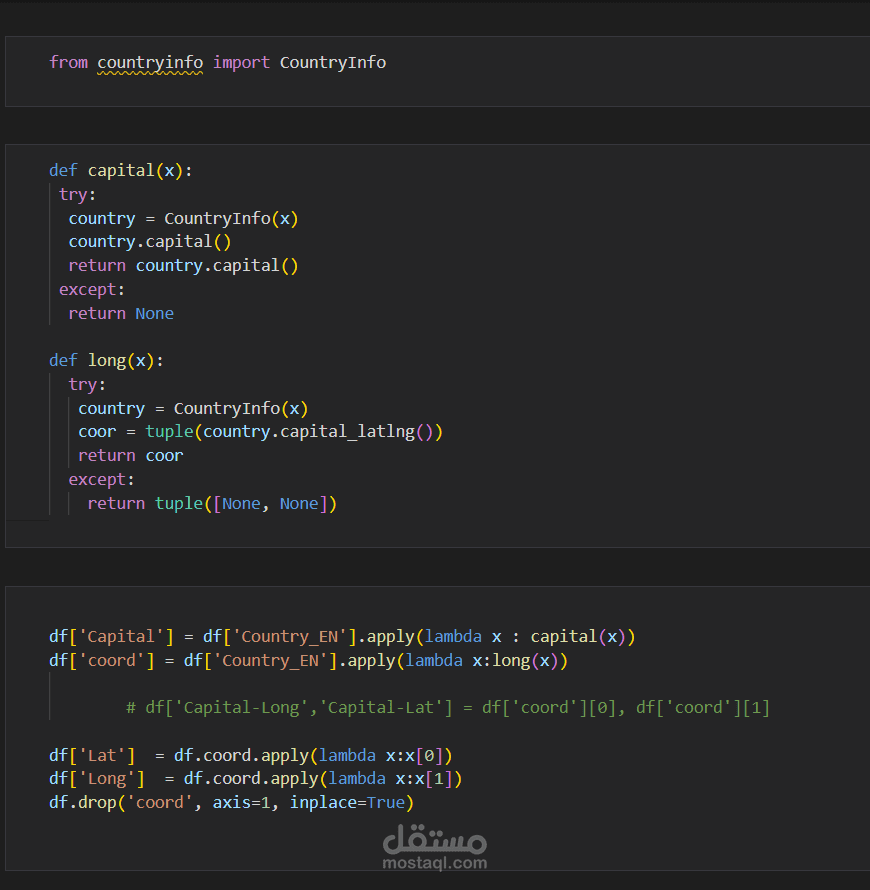Click 'return tuple([None, None])' line

[212, 503]
